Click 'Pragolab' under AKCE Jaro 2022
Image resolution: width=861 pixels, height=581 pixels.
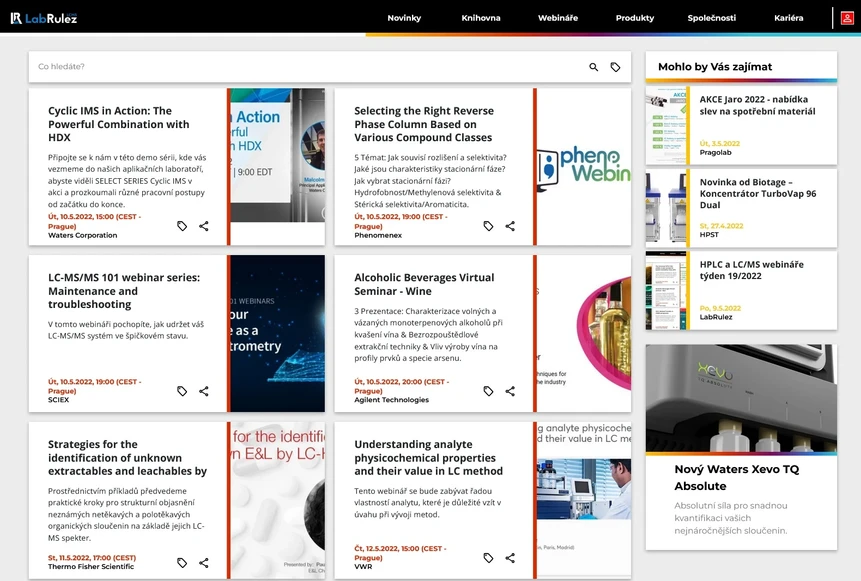pyautogui.click(x=715, y=153)
